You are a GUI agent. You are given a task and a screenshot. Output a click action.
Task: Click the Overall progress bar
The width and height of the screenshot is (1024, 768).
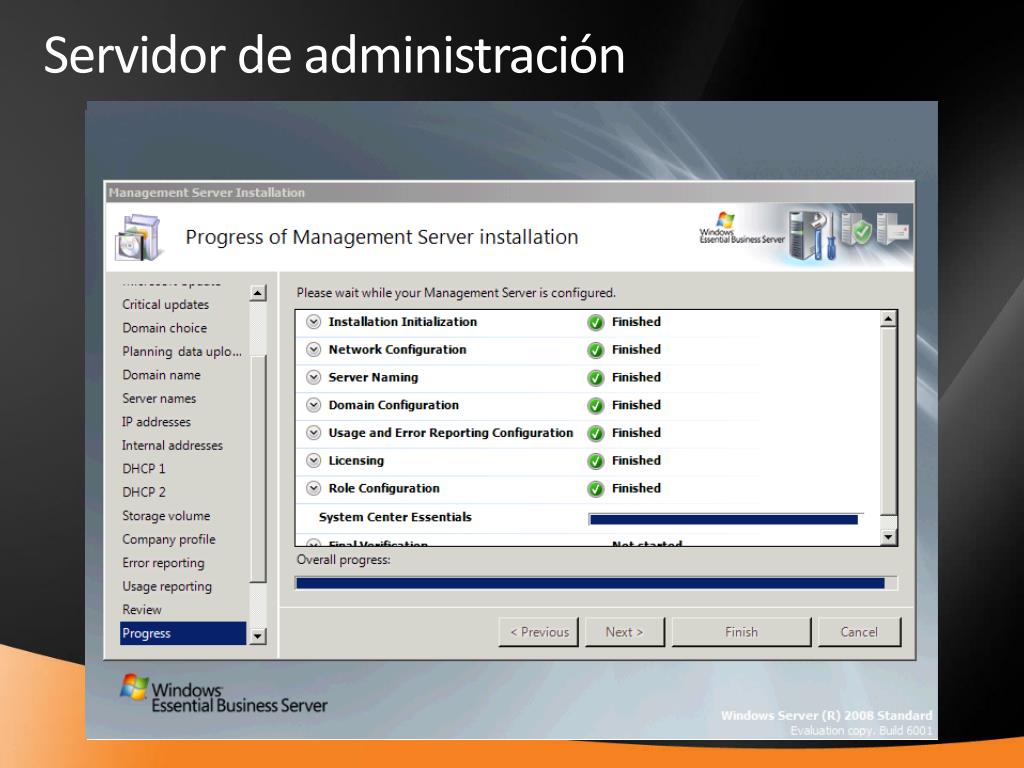click(597, 583)
